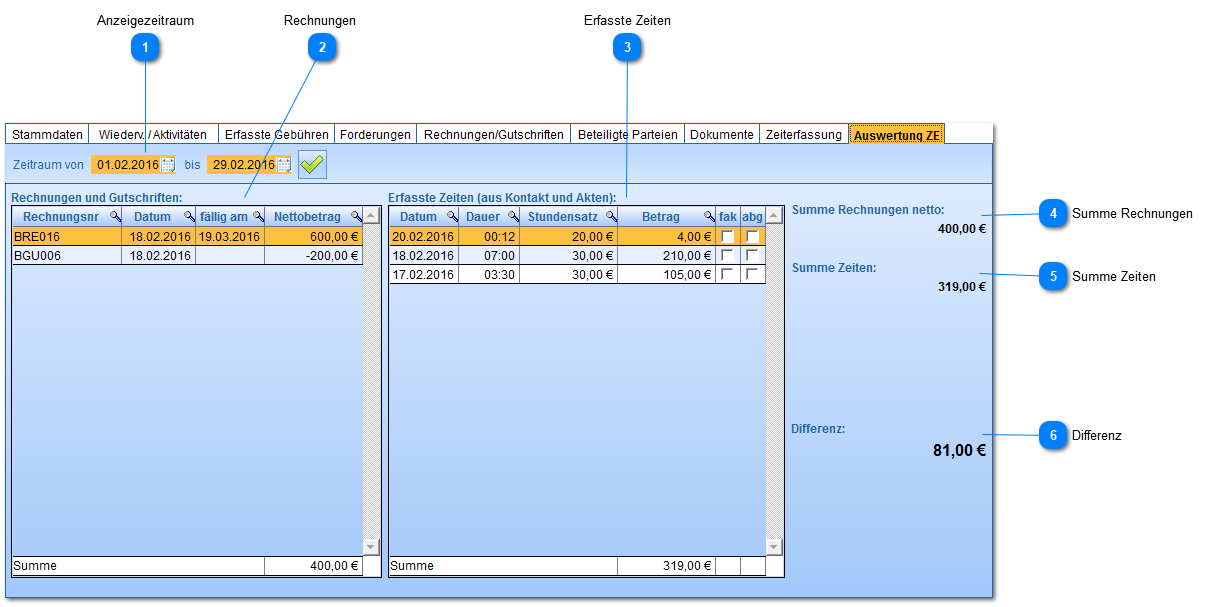Viewport: 1209px width, 607px height.
Task: Search icon in times table Datum header
Action: pos(452,217)
